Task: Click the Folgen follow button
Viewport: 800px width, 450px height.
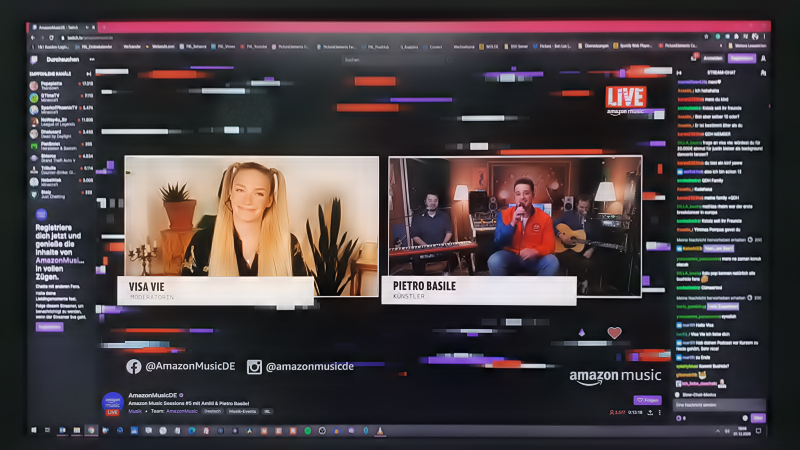Action: click(648, 399)
